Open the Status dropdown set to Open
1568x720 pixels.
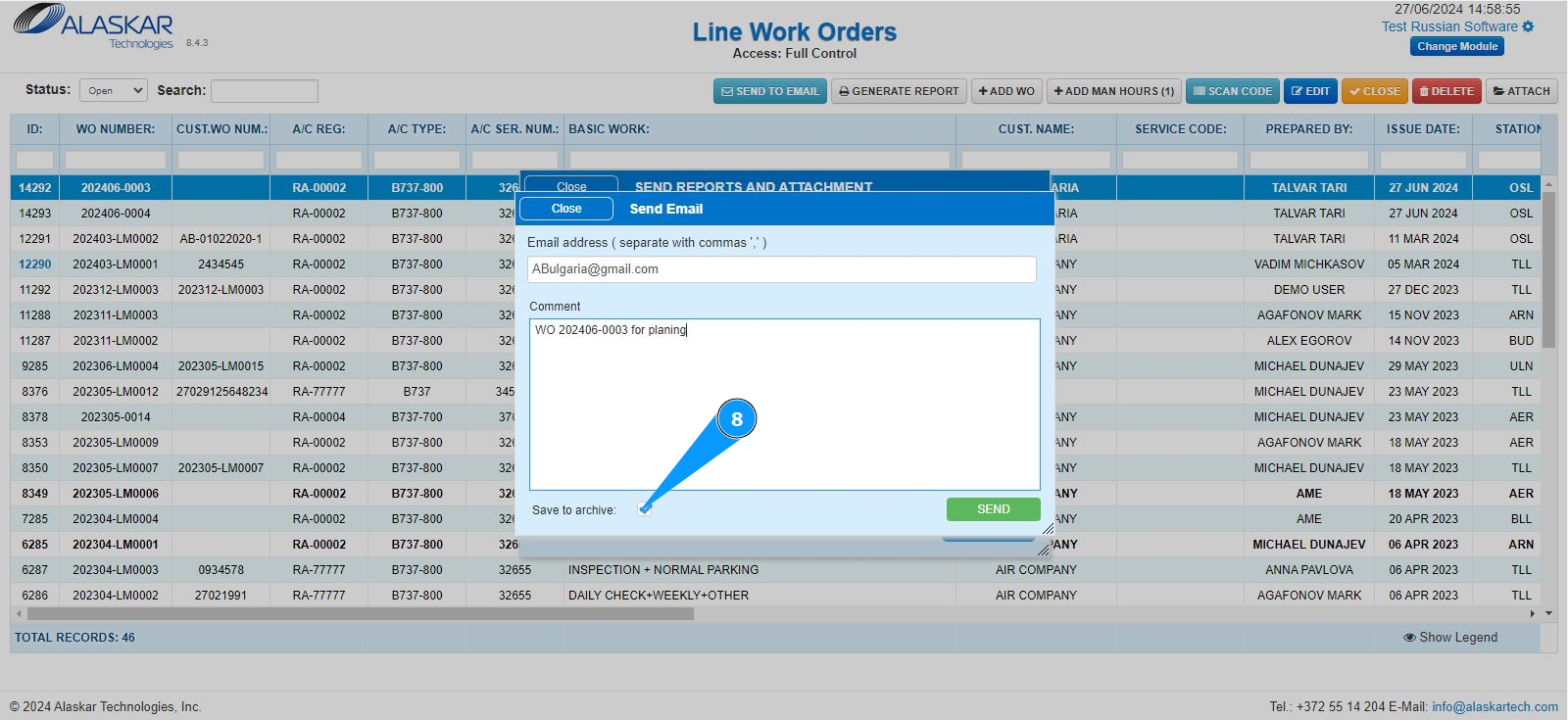[113, 90]
